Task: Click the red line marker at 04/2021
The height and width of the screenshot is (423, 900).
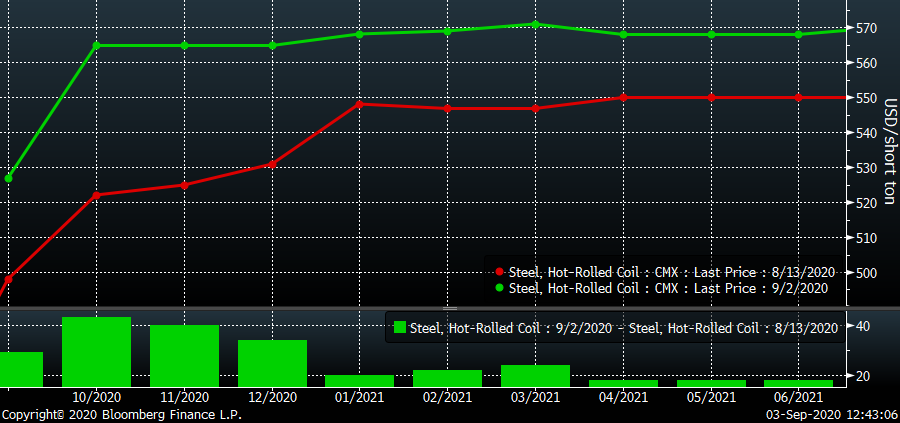Action: (623, 97)
